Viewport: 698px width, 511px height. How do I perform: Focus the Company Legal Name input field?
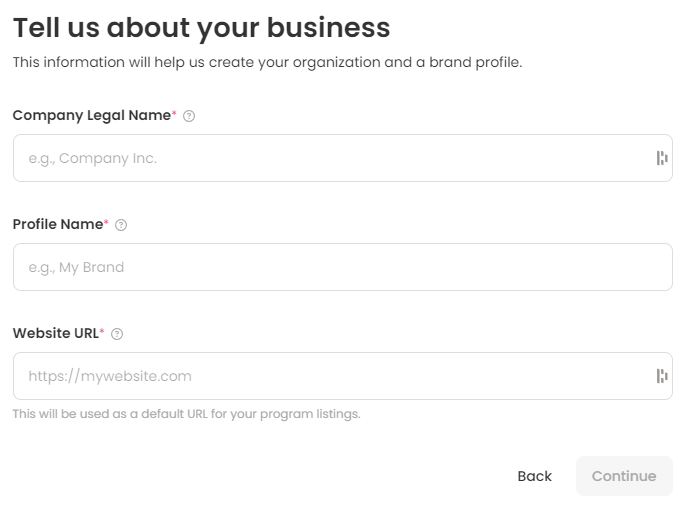pyautogui.click(x=330, y=158)
